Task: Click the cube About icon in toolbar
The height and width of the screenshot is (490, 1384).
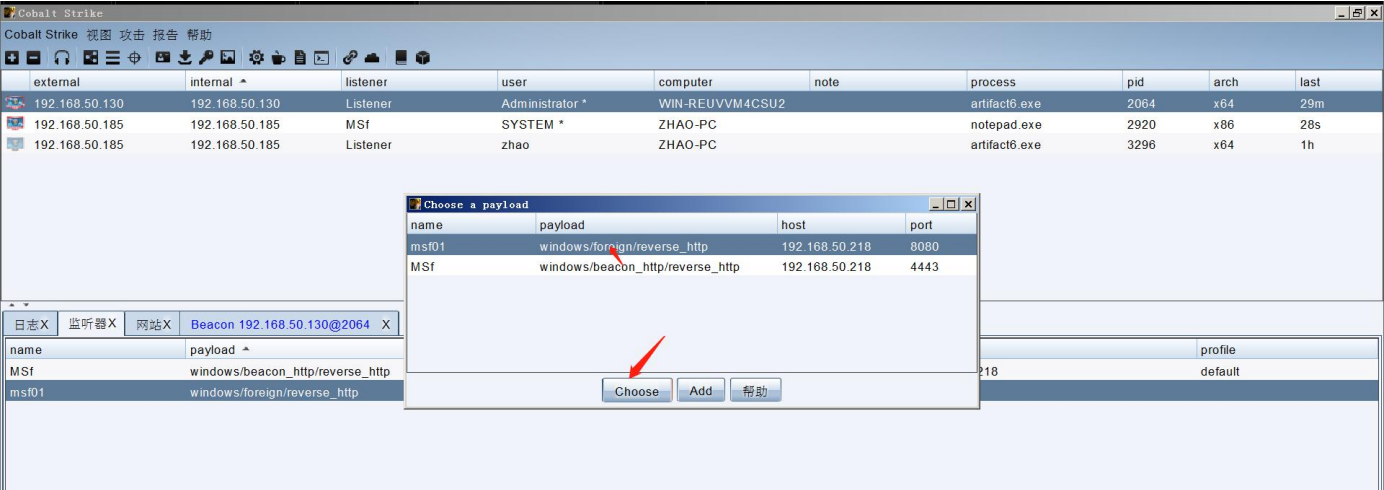Action: click(423, 58)
